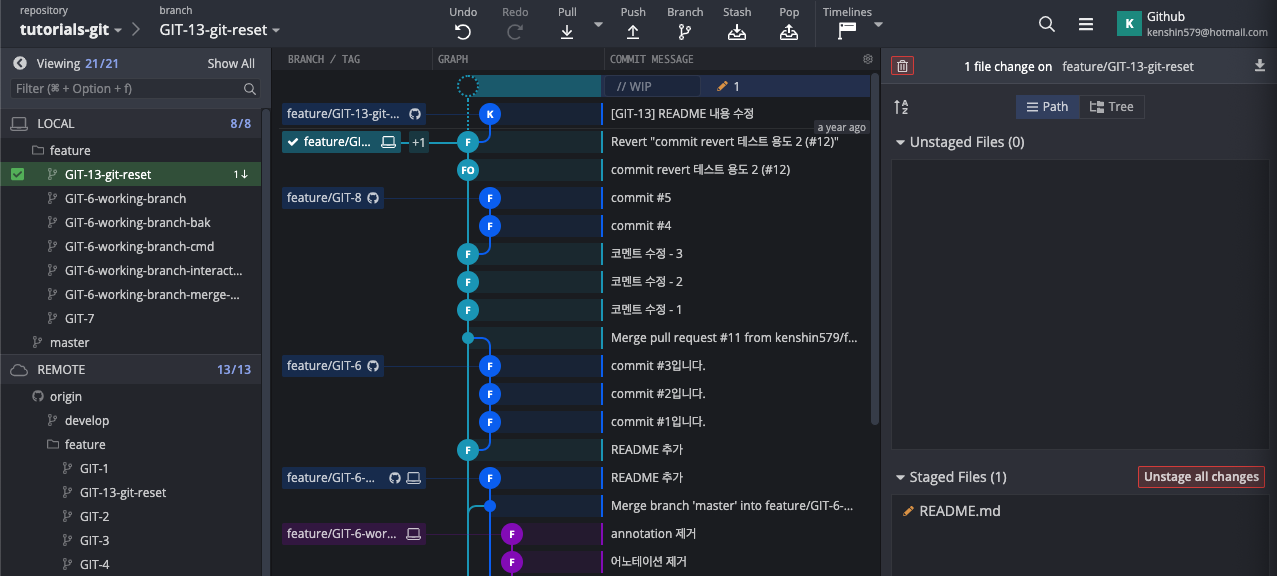This screenshot has height=576, width=1277.
Task: Select the master local branch
Action: pos(69,342)
